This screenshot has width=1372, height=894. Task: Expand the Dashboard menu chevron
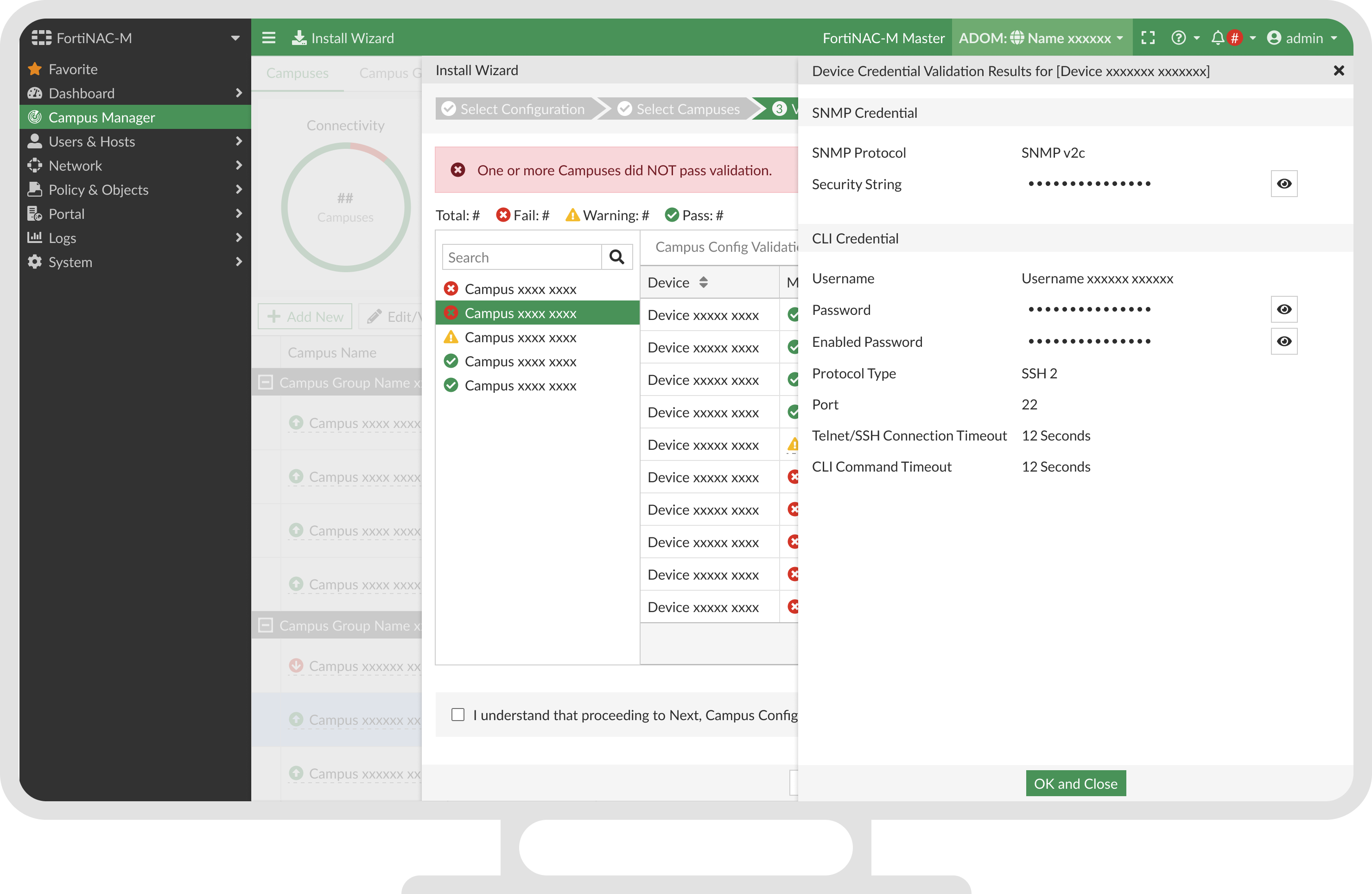(239, 93)
